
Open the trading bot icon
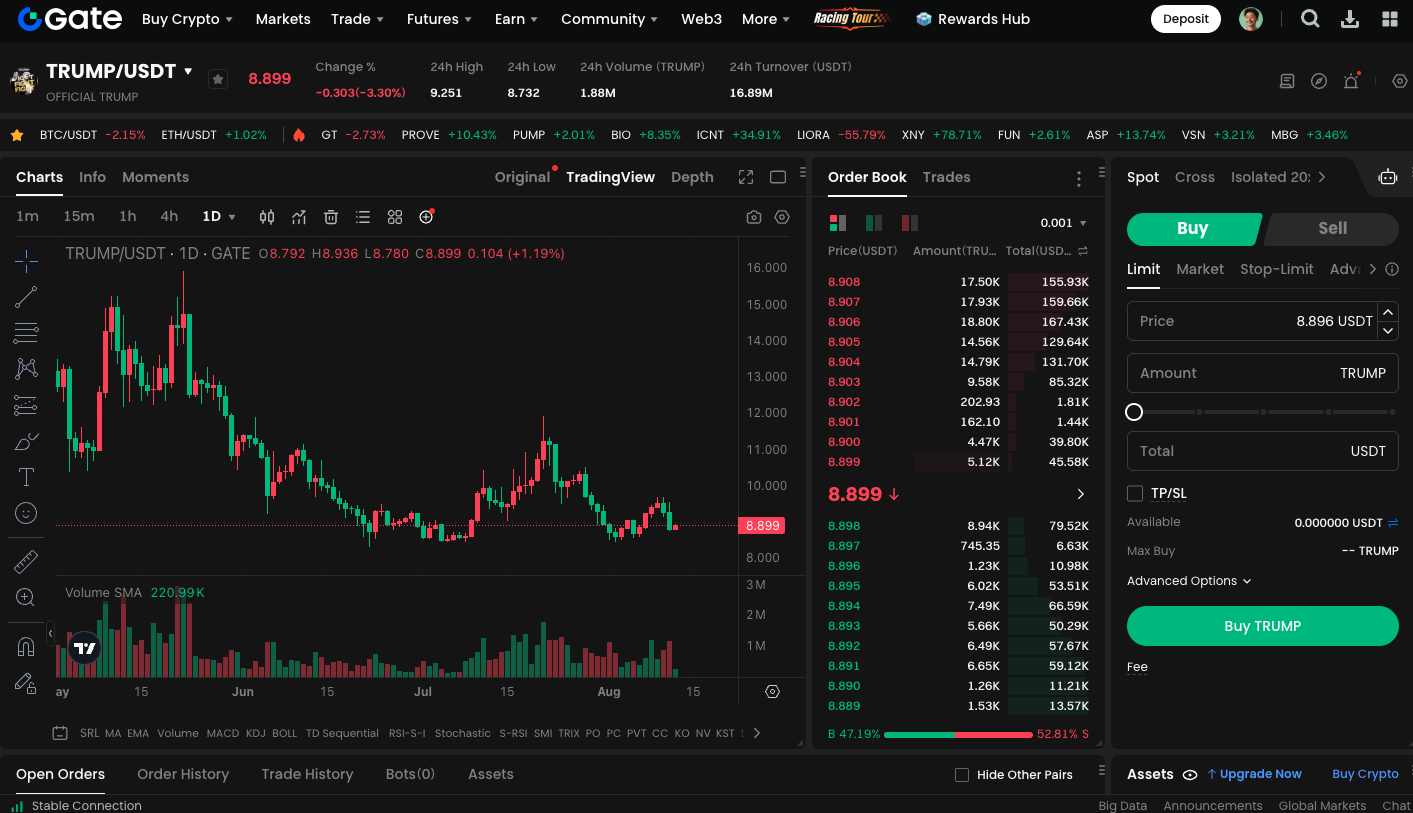pyautogui.click(x=1388, y=177)
